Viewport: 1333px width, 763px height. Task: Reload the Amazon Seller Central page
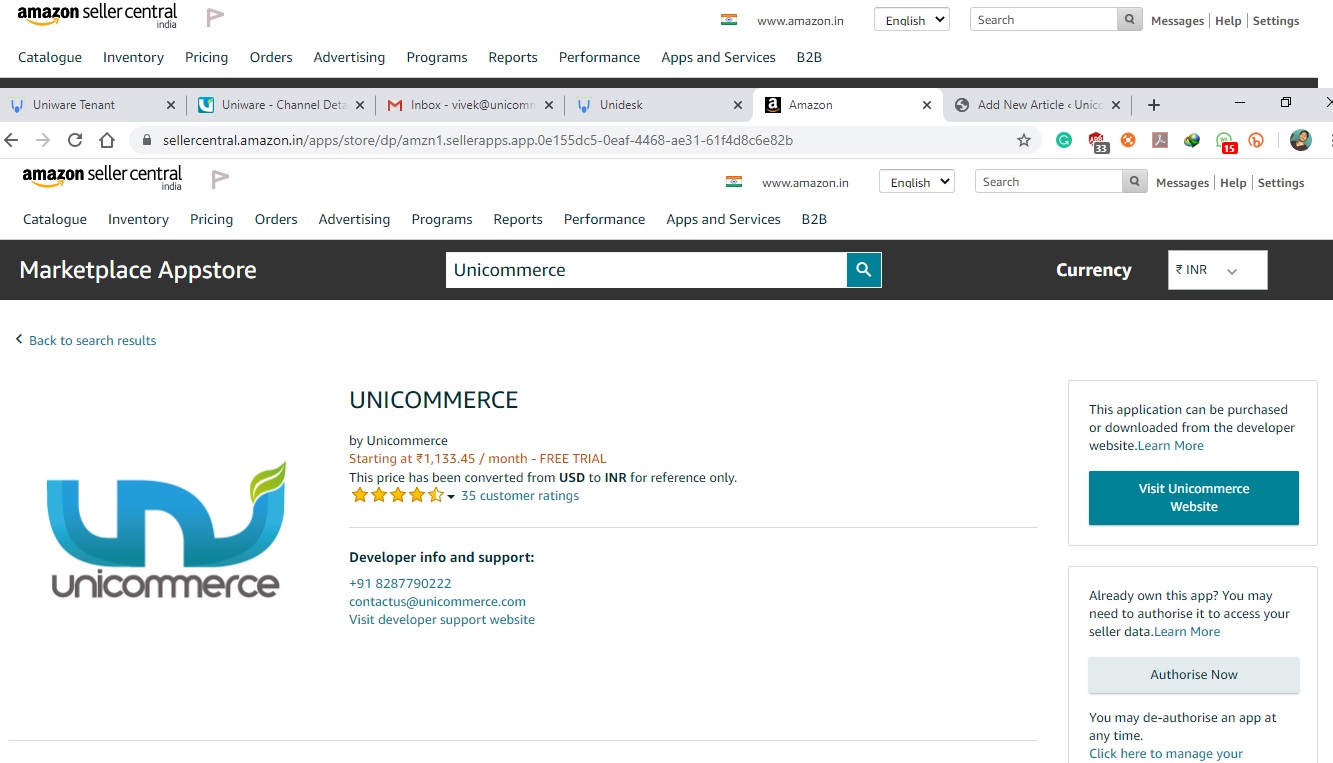click(x=75, y=140)
